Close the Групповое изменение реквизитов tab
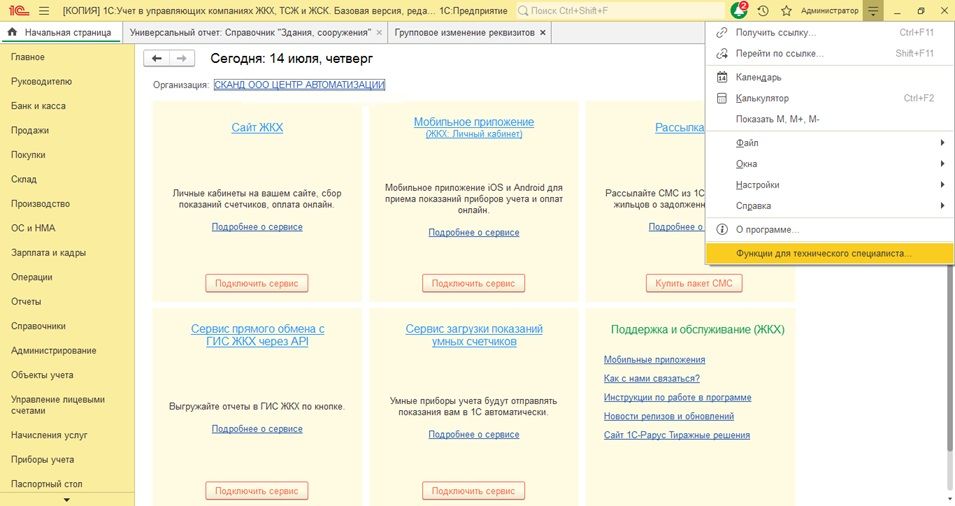This screenshot has width=955, height=506. (543, 33)
